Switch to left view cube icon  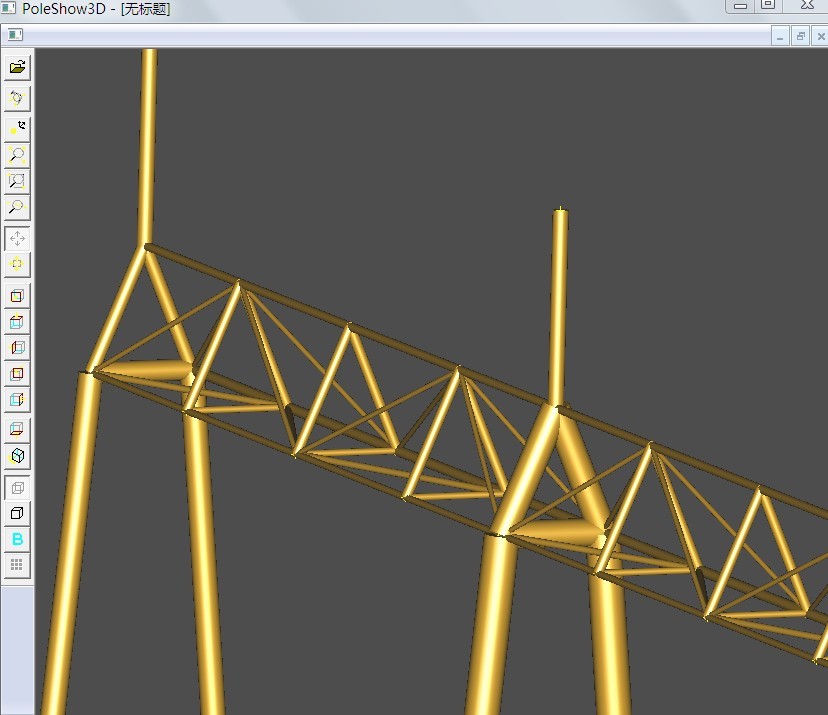click(17, 347)
